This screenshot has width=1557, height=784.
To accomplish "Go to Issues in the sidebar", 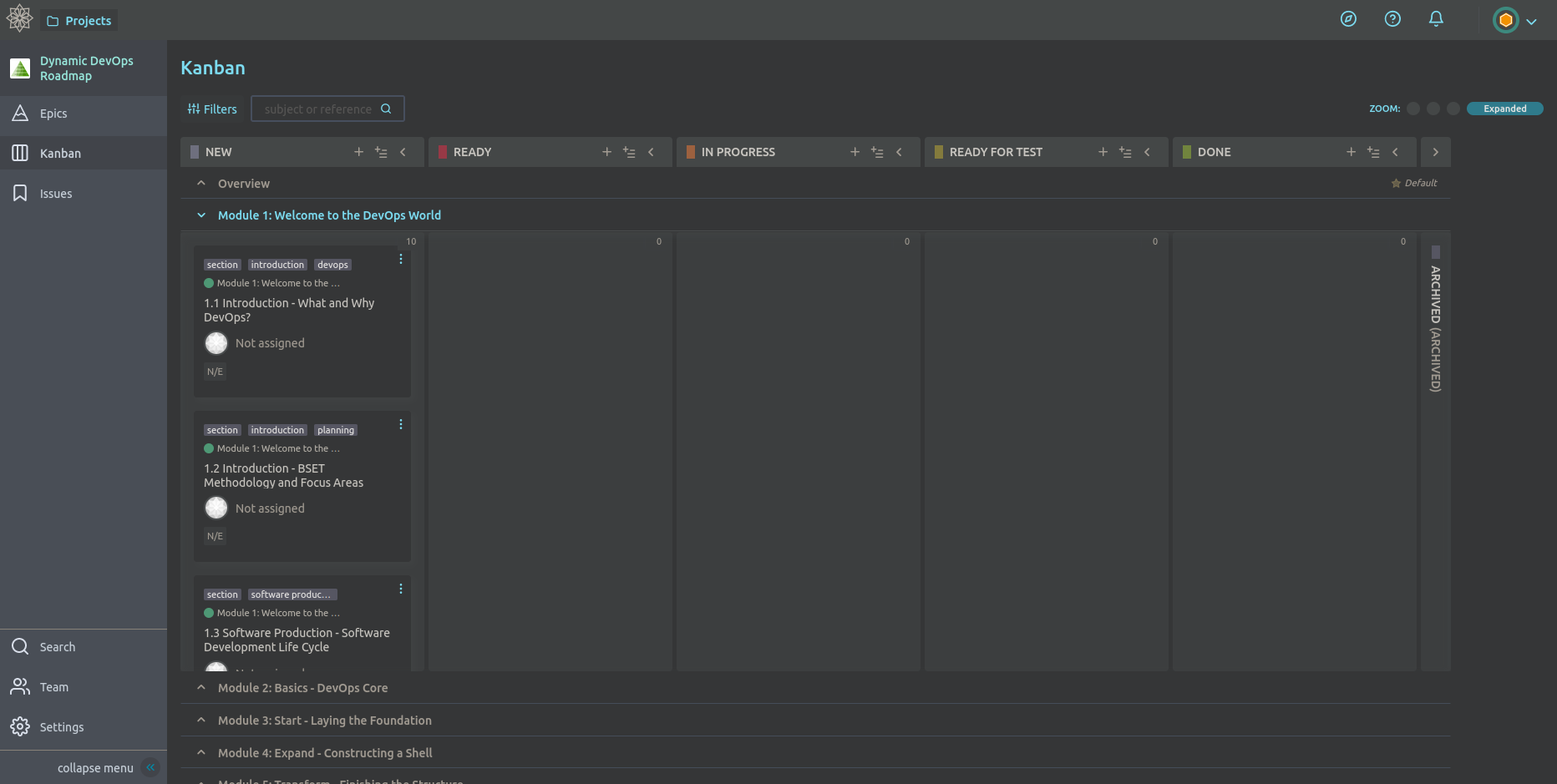I will pyautogui.click(x=56, y=194).
